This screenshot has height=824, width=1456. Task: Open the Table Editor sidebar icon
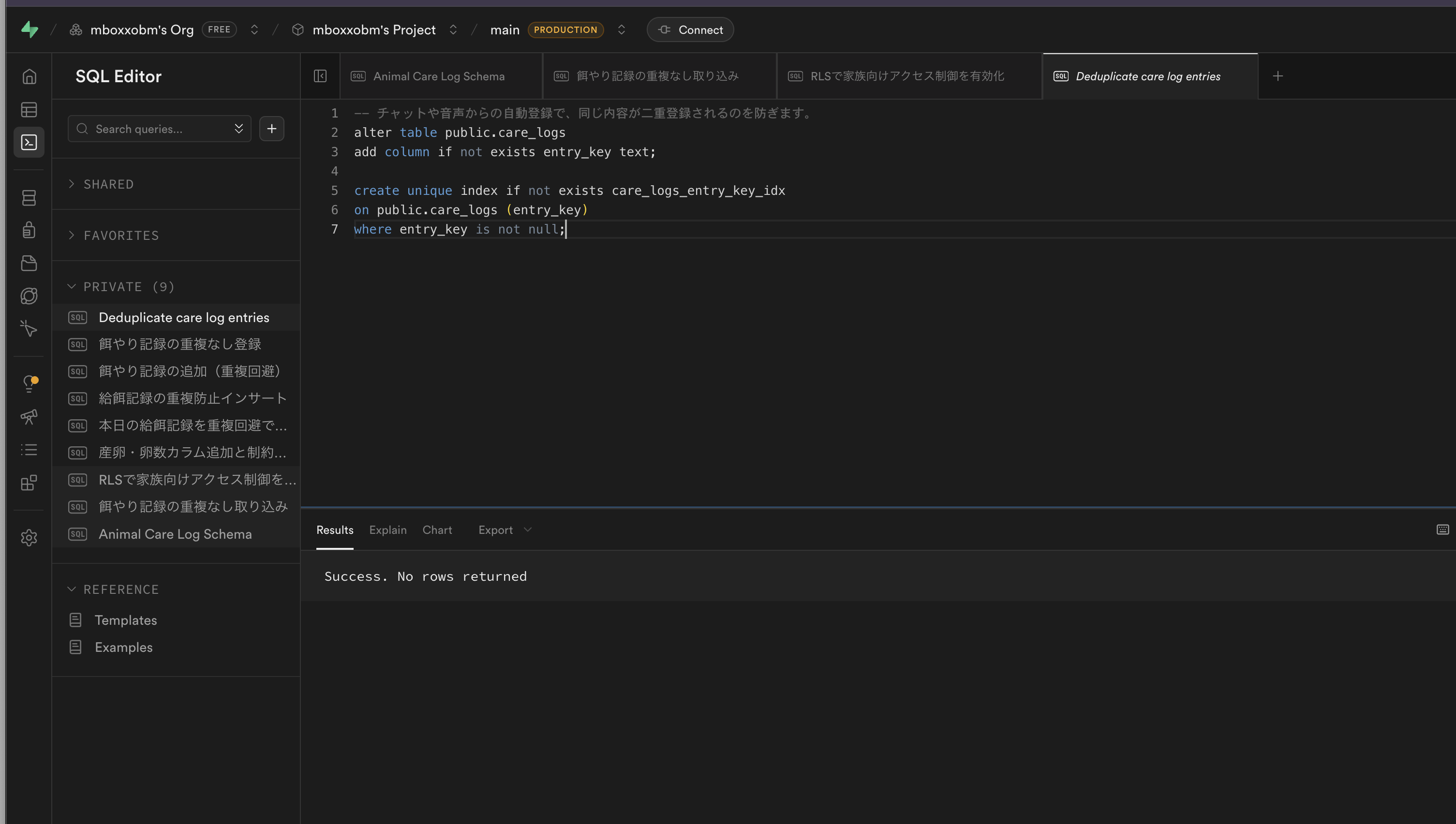29,109
